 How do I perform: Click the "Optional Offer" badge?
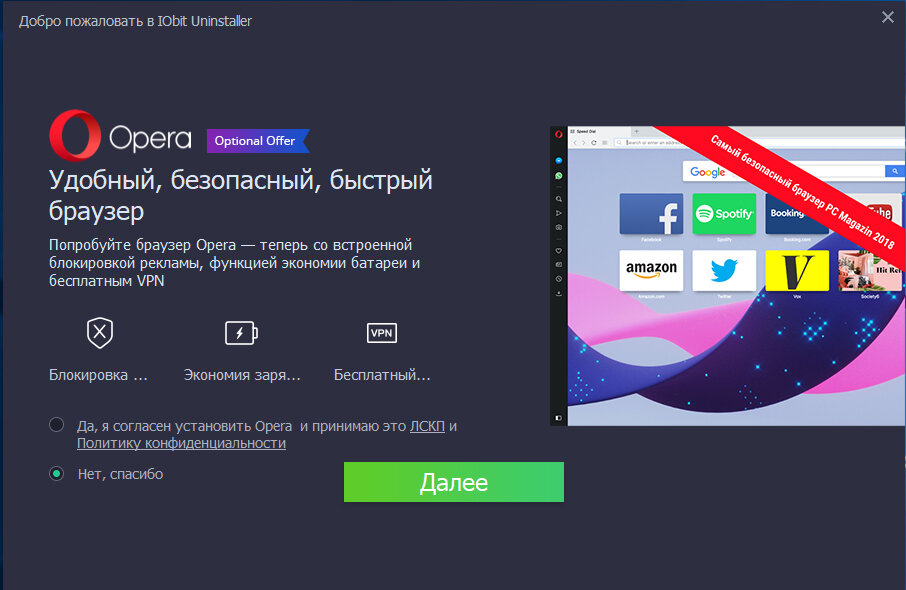click(x=258, y=141)
